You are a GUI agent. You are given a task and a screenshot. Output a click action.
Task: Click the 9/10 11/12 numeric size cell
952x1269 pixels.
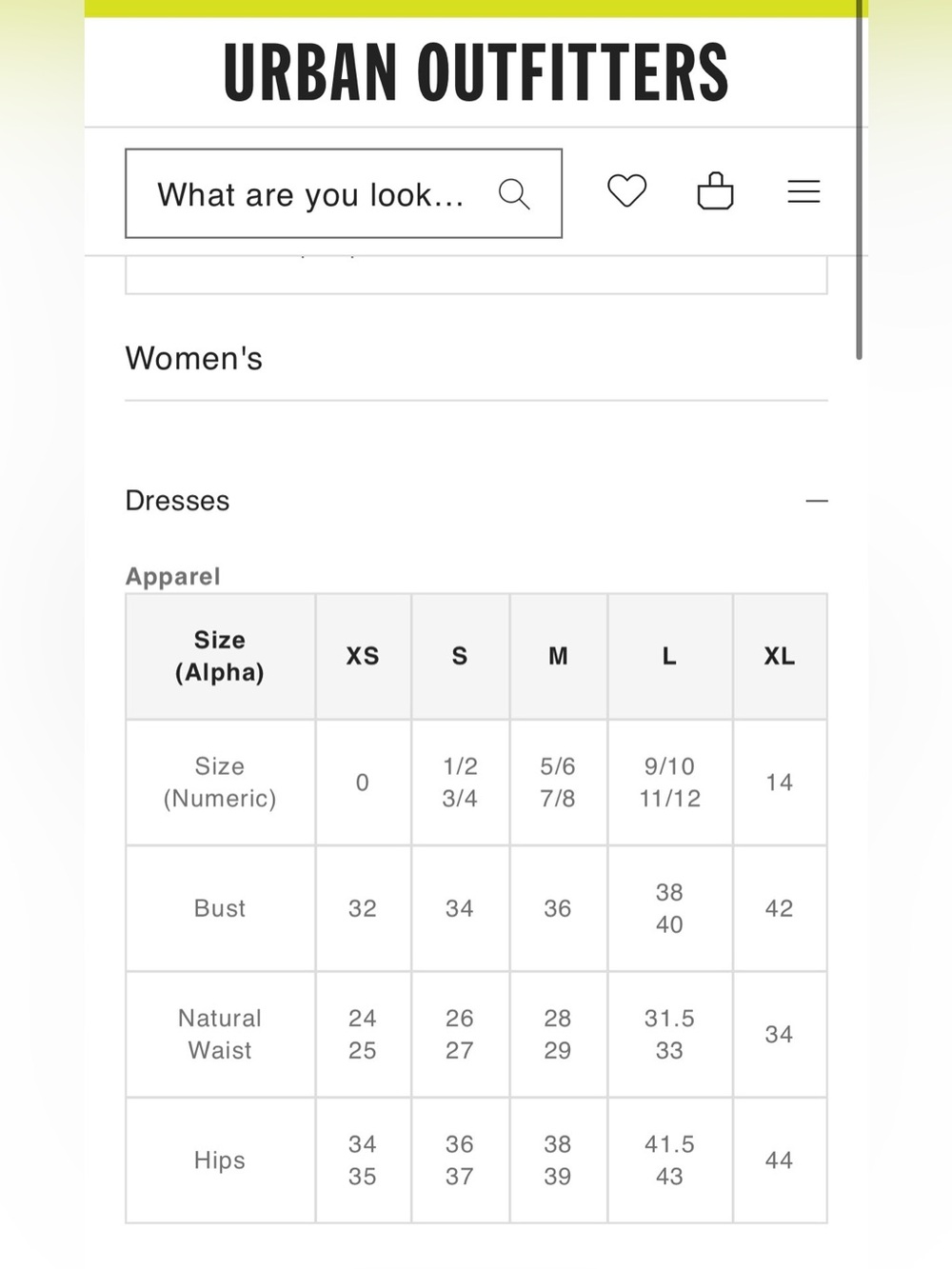[x=669, y=783]
